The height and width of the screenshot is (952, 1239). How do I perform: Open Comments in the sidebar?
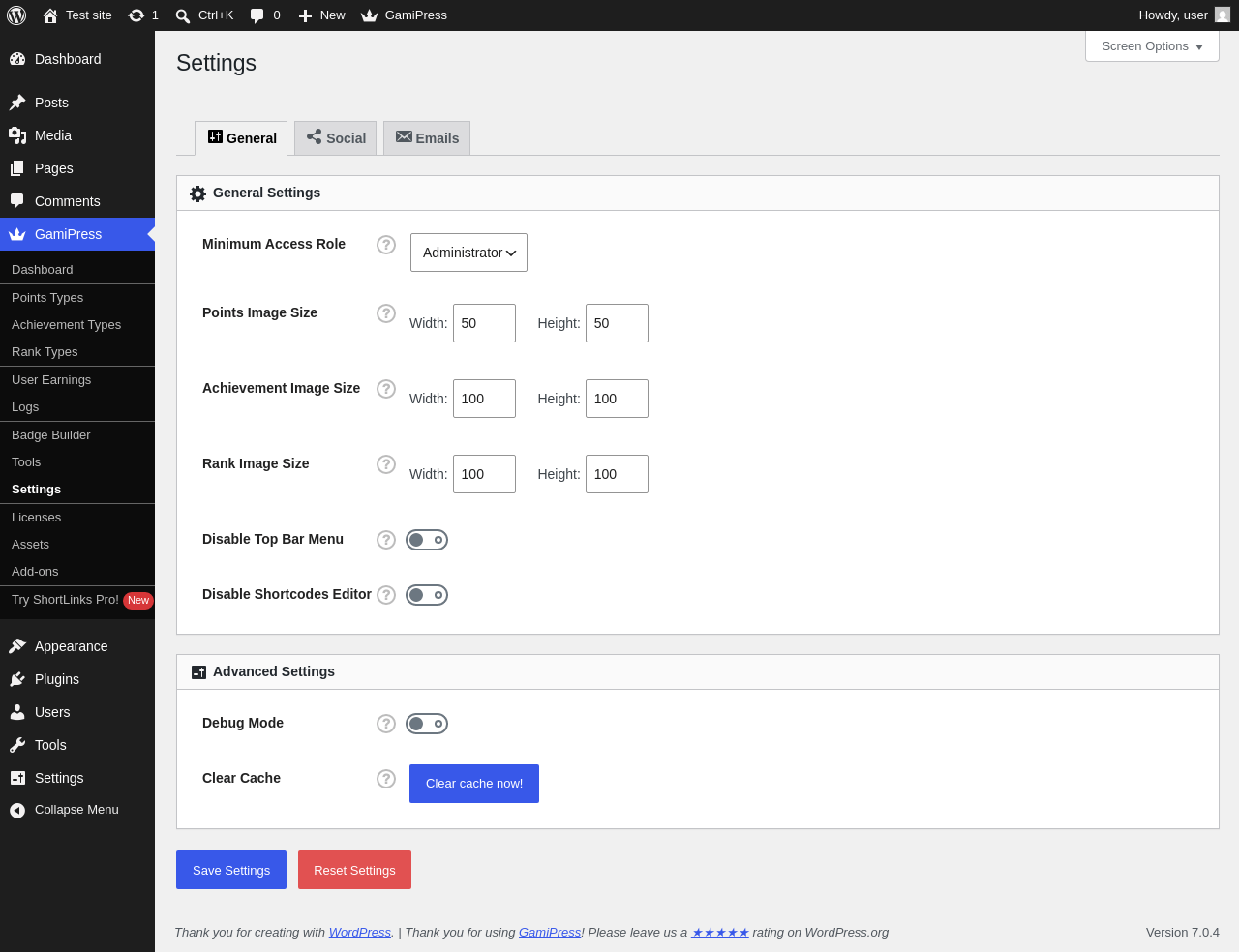coord(77,201)
